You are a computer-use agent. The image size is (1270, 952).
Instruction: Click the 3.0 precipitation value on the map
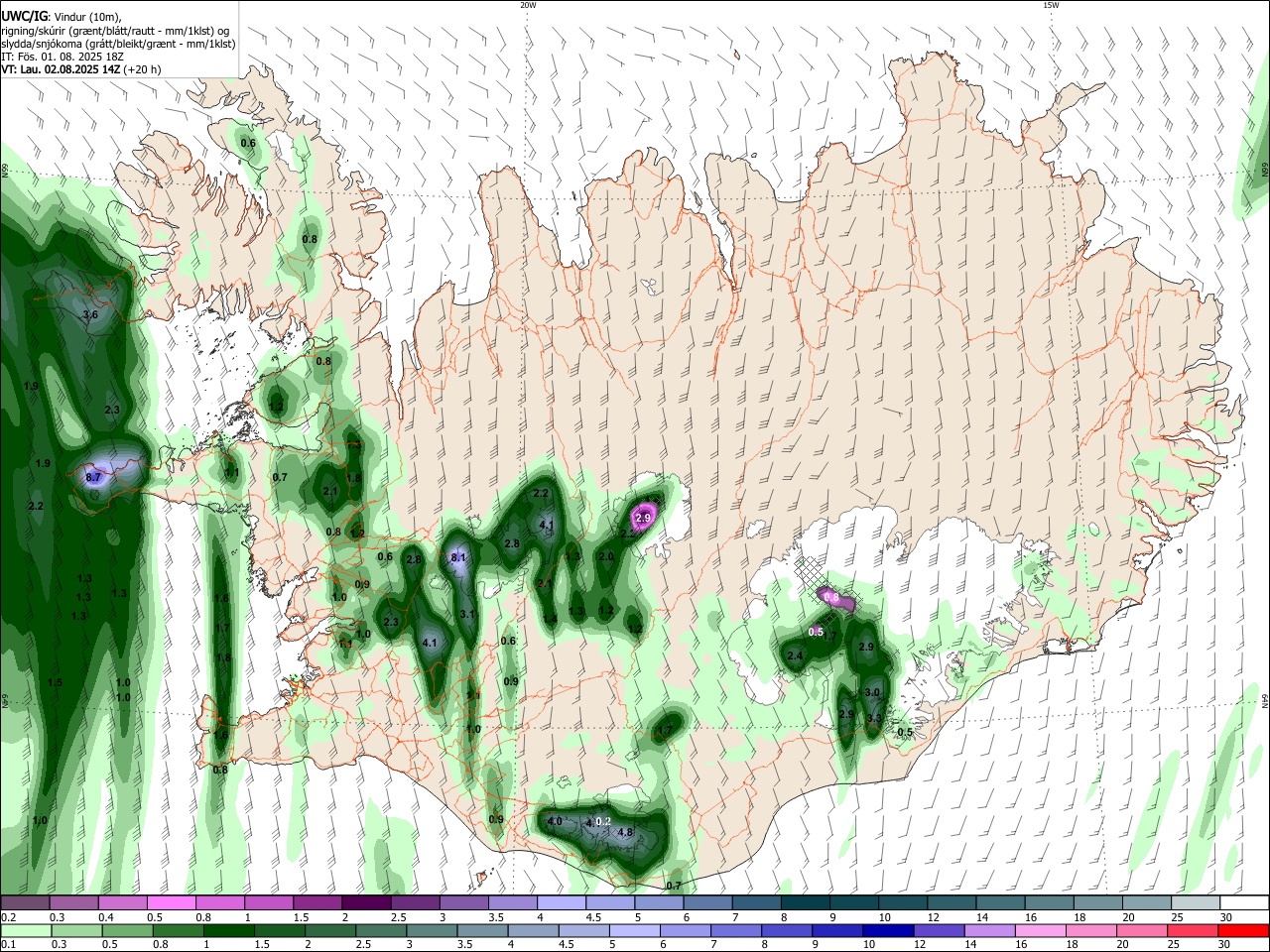tap(872, 693)
